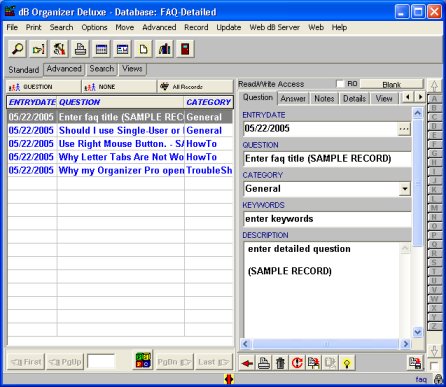Click the PgUp navigation button
The height and width of the screenshot is (387, 446).
65,362
